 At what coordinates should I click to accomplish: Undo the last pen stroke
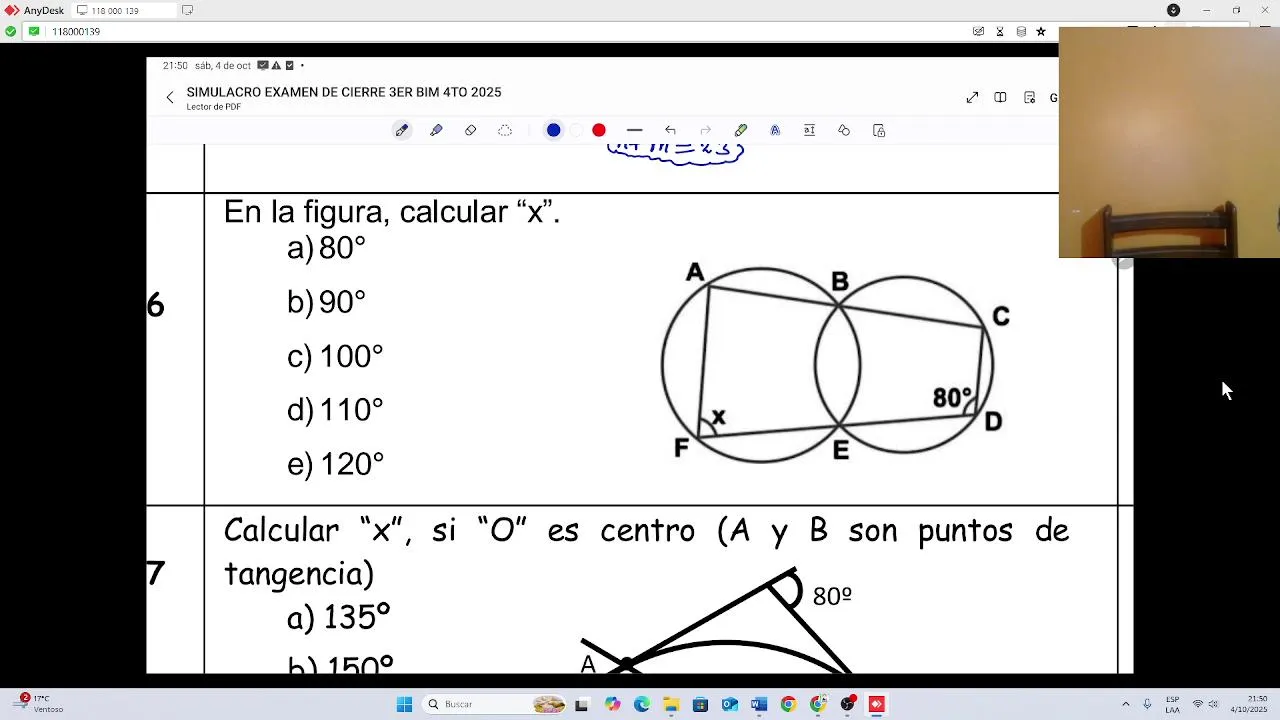coord(670,130)
